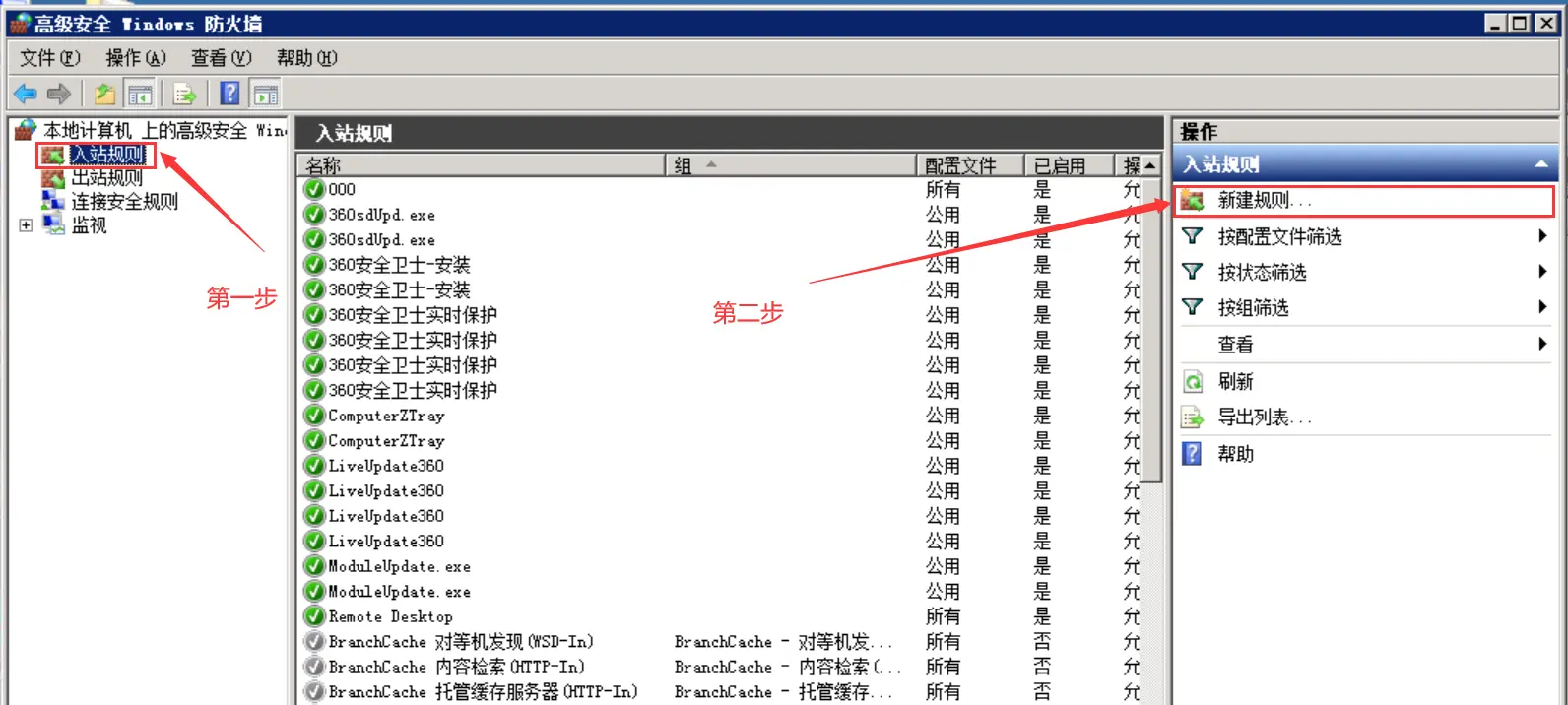Collapse the 入站规则 actions section header

click(x=1540, y=164)
